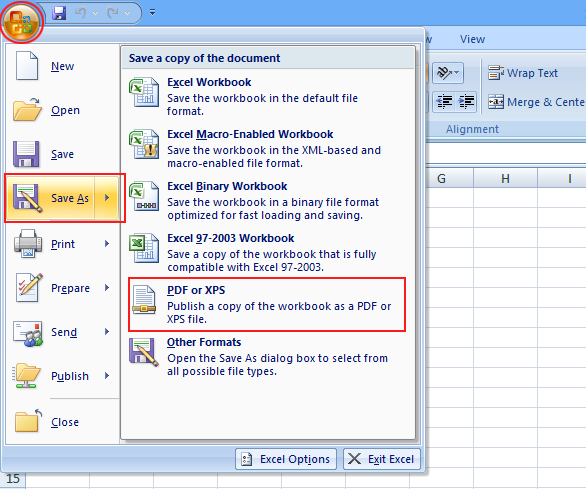Viewport: 586px width, 489px height.
Task: Open Customize Quick Access Toolbar dropdown
Action: point(152,13)
